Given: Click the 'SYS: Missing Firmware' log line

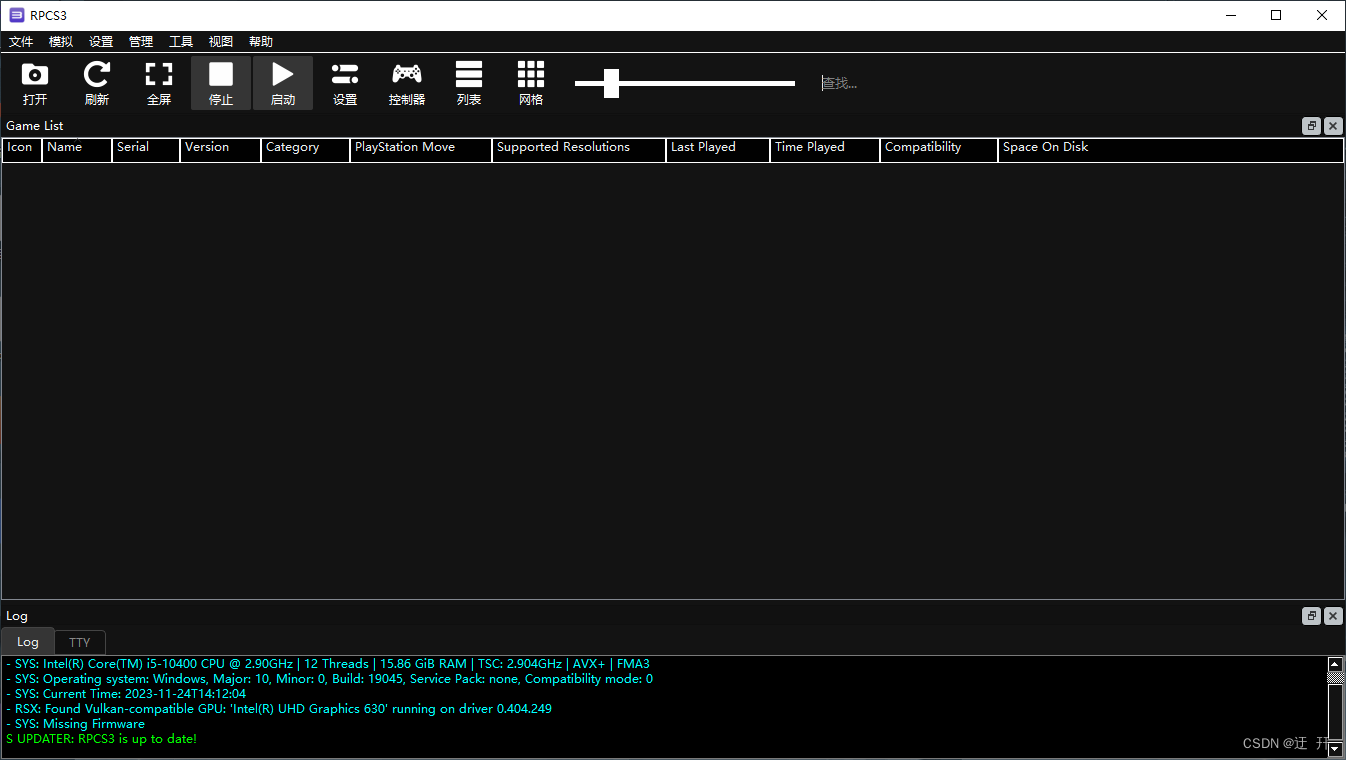Looking at the screenshot, I should click(75, 724).
